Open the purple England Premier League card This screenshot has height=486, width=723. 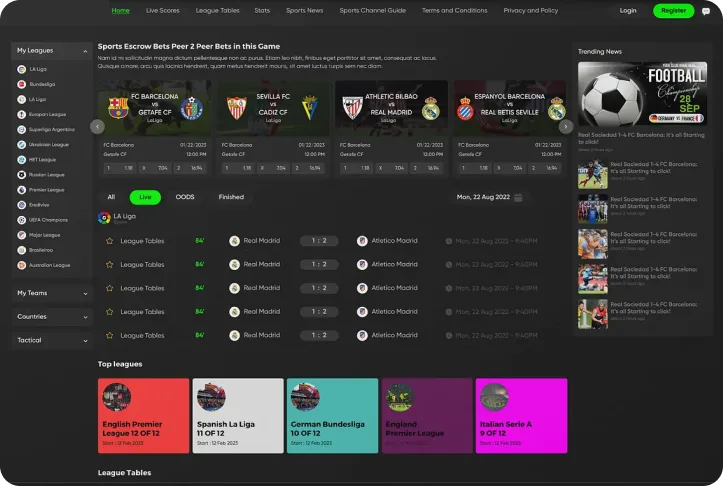(x=427, y=415)
